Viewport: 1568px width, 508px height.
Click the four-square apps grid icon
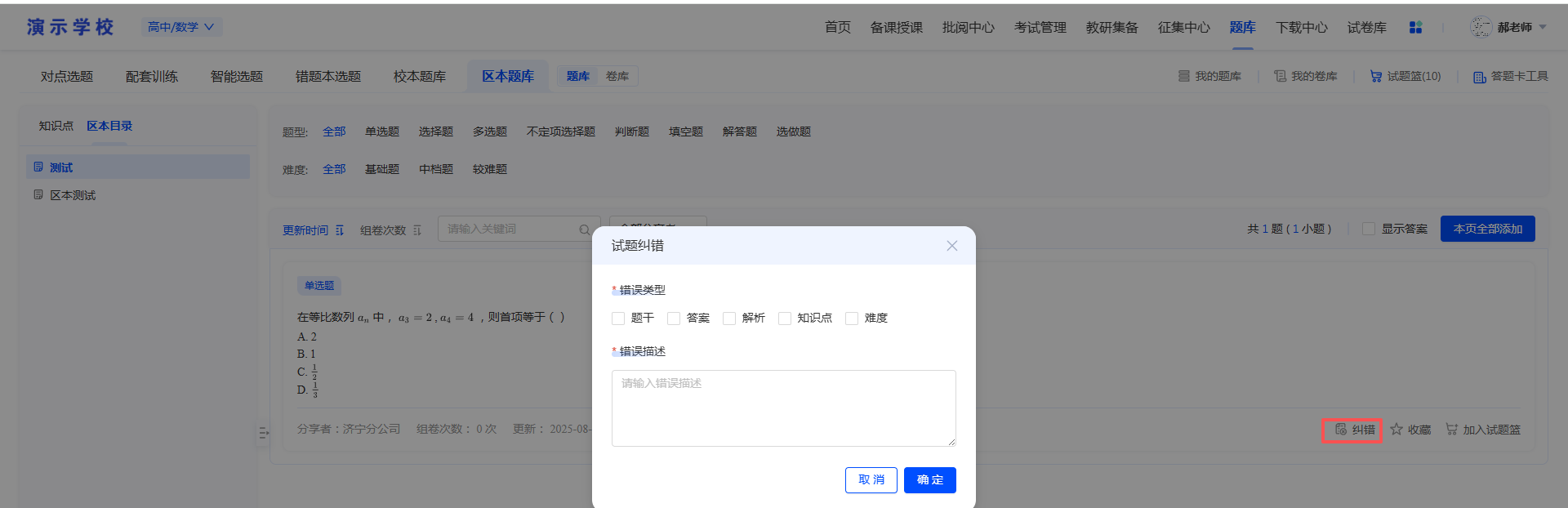[x=1415, y=27]
